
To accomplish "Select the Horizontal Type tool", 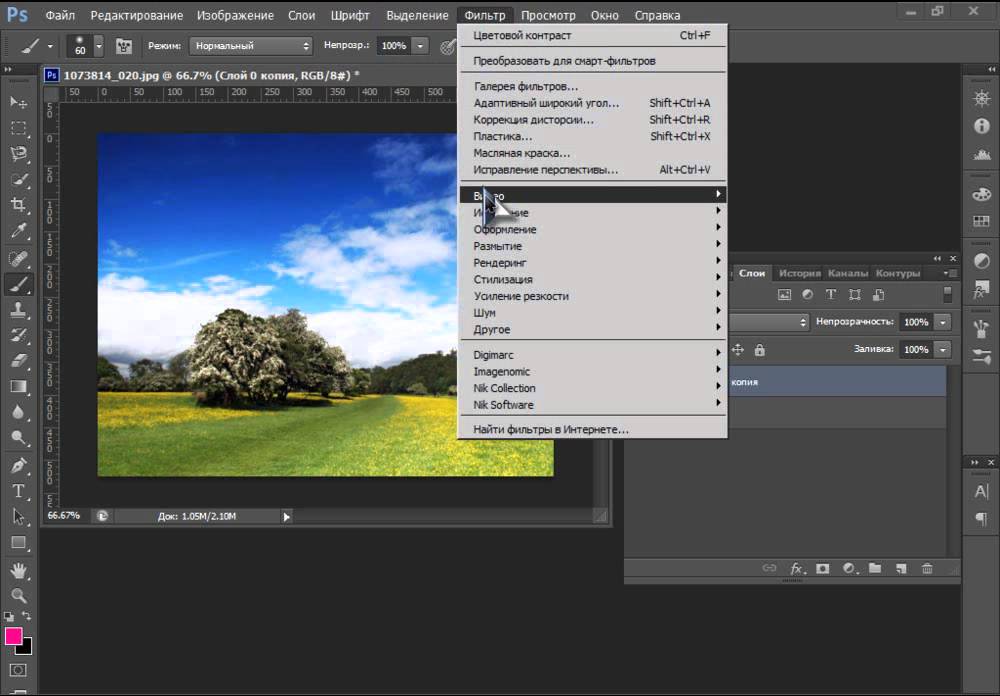I will [18, 491].
